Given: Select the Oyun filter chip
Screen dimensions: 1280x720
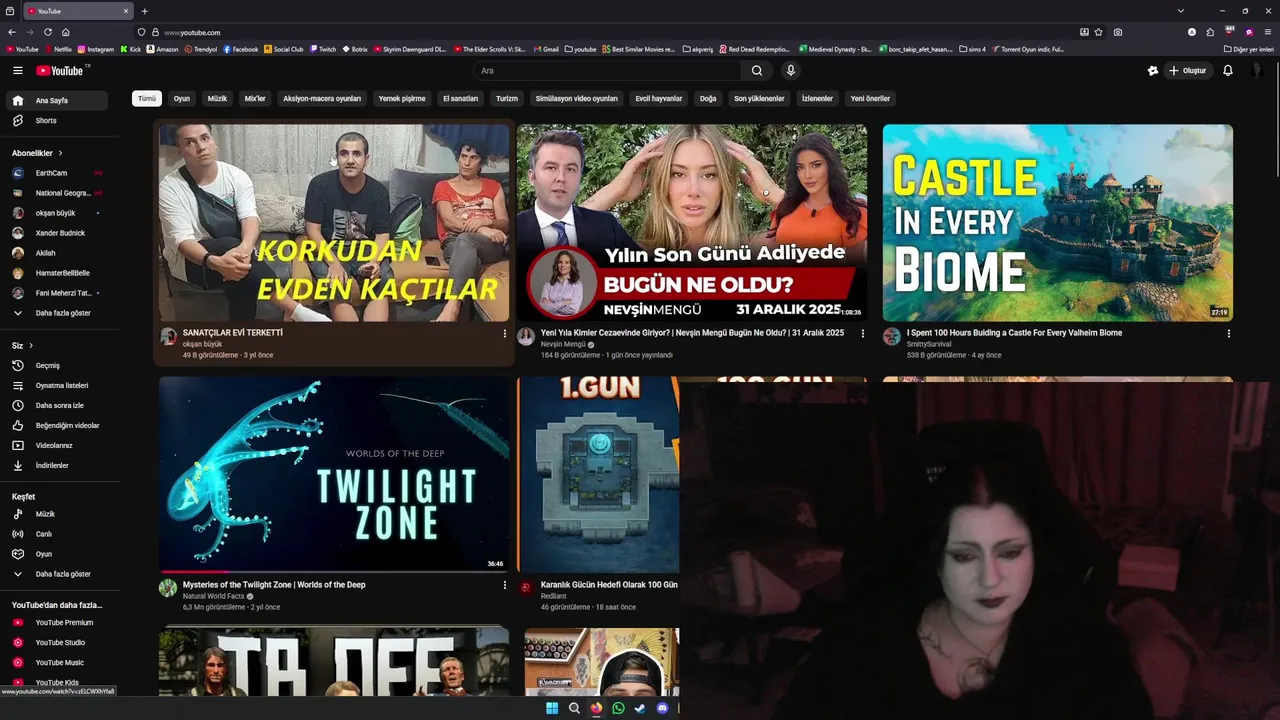Looking at the screenshot, I should point(181,98).
